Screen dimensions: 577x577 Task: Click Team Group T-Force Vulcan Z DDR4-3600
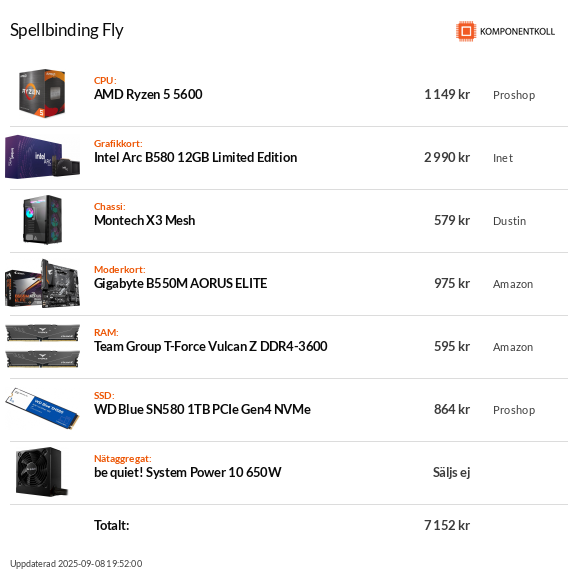tap(210, 346)
